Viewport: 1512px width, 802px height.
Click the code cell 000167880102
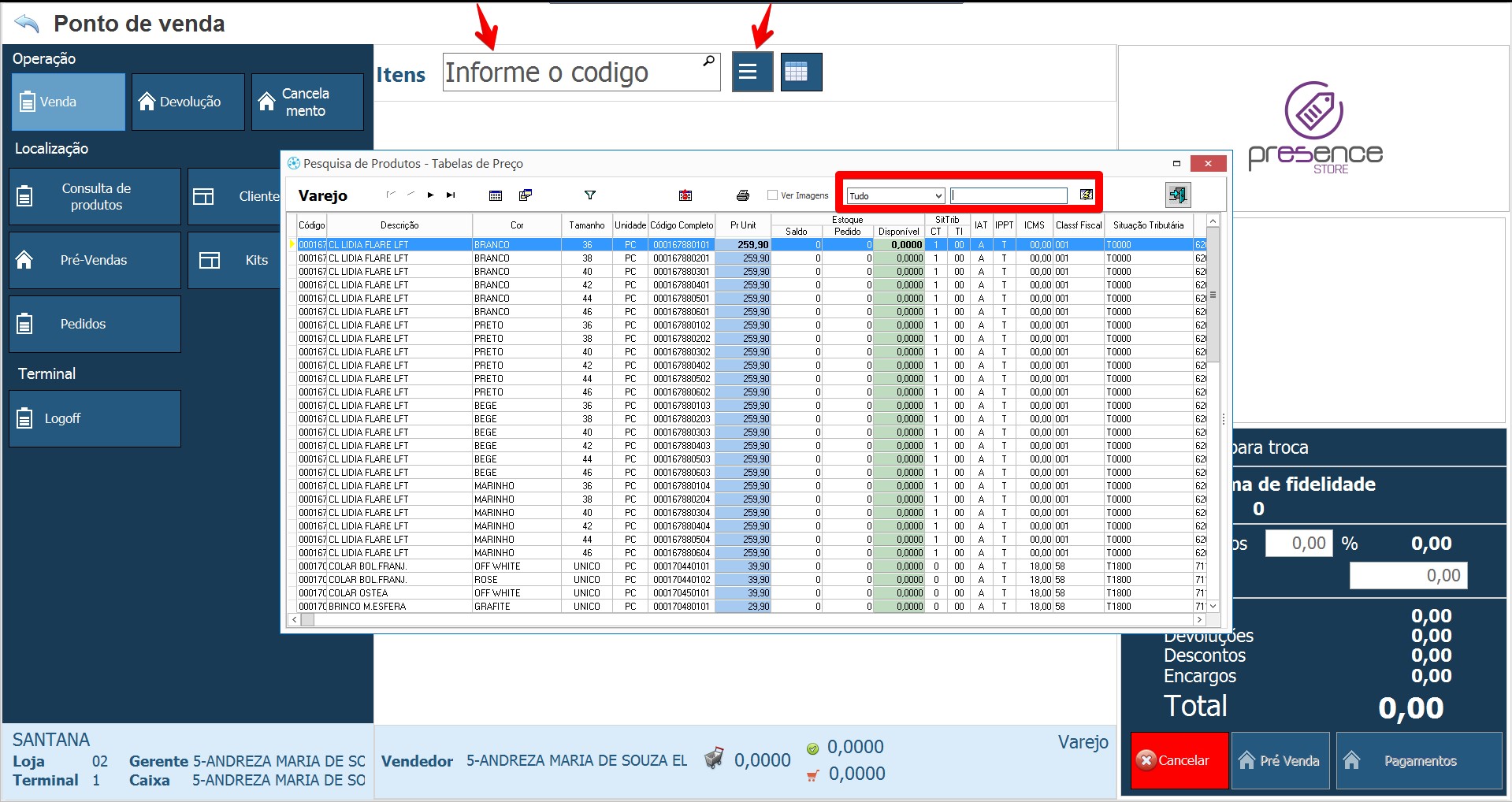coord(682,325)
